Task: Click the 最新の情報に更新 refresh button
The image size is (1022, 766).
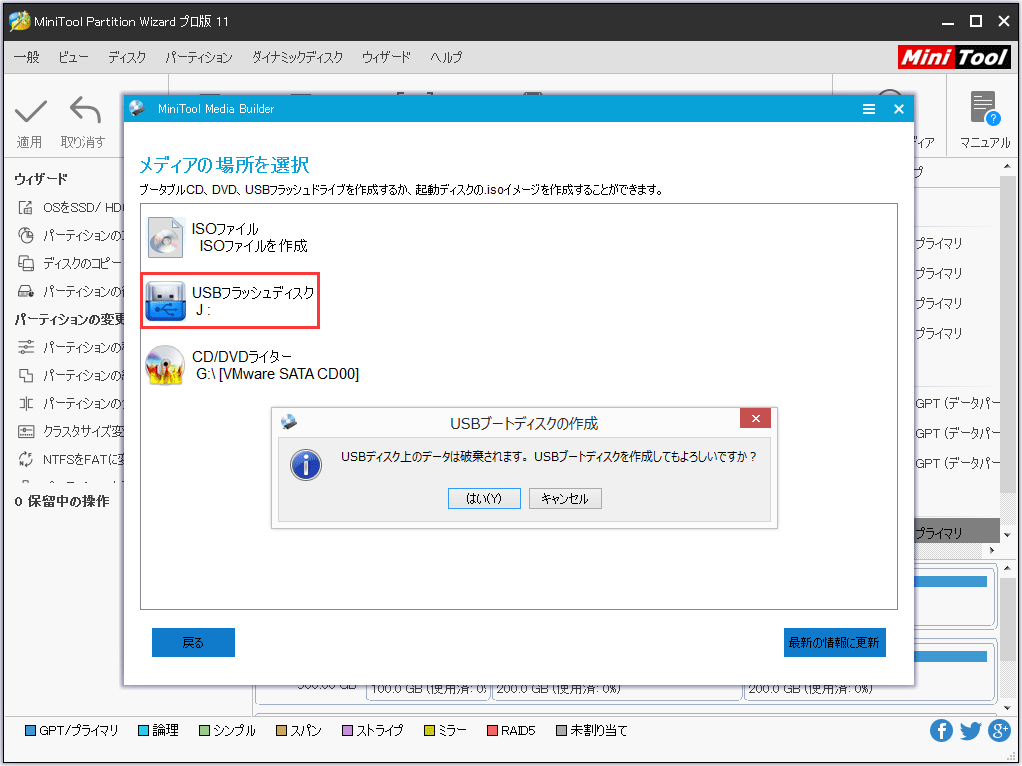Action: point(834,643)
